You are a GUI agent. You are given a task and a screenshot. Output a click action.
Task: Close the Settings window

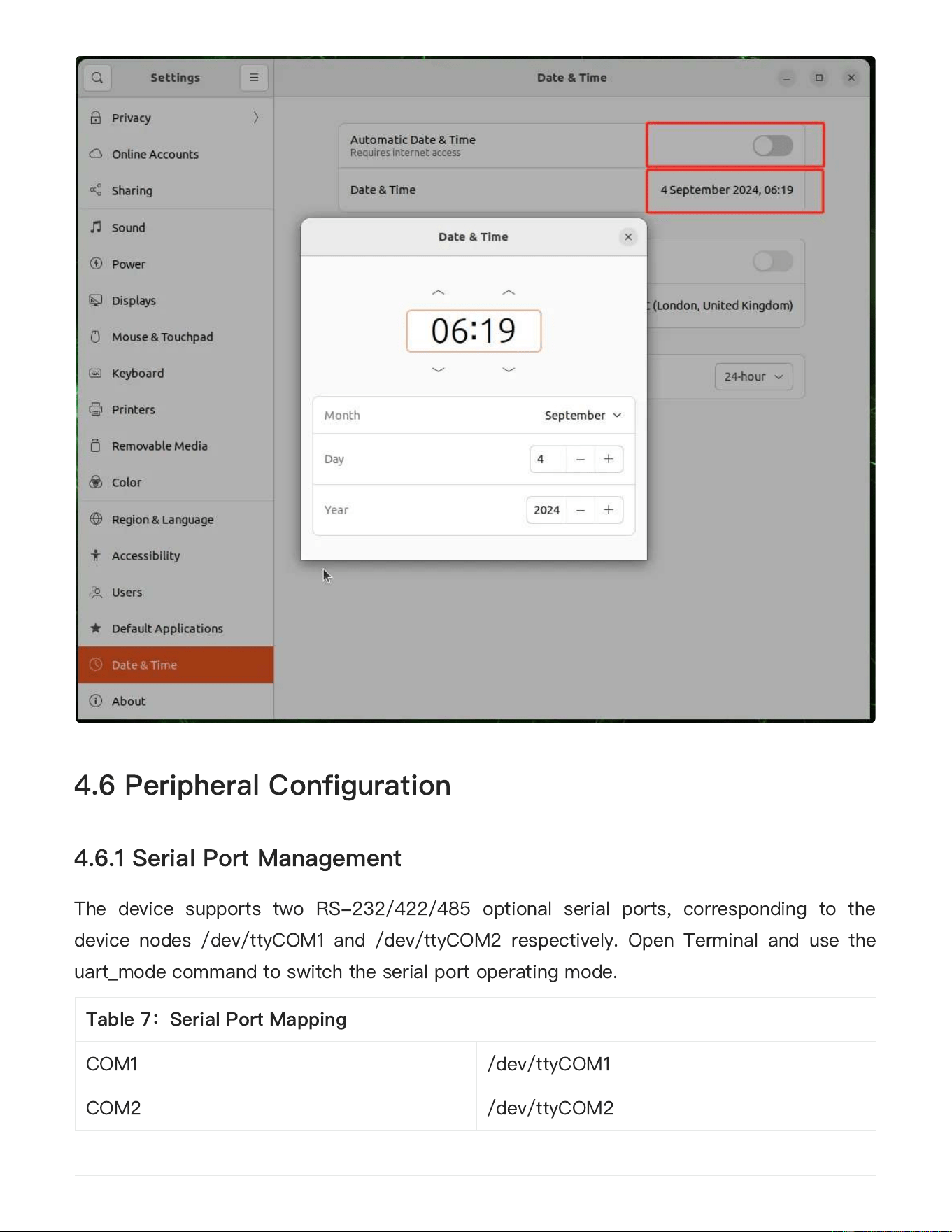851,78
